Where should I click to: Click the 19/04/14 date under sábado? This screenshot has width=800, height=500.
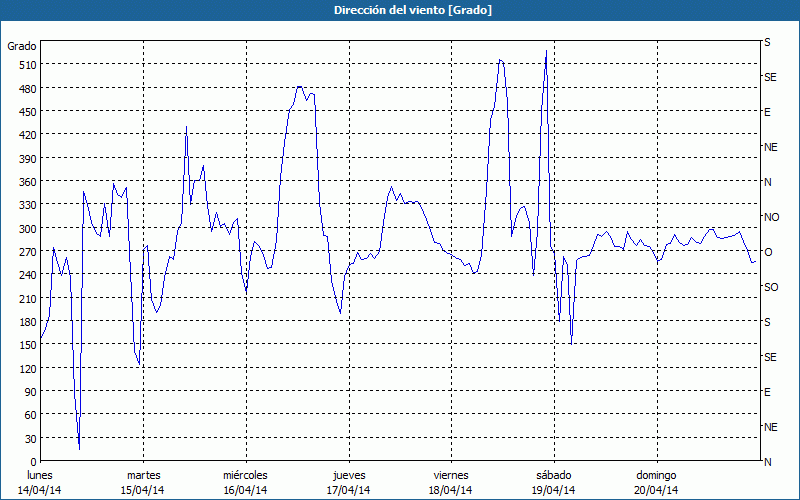553,490
